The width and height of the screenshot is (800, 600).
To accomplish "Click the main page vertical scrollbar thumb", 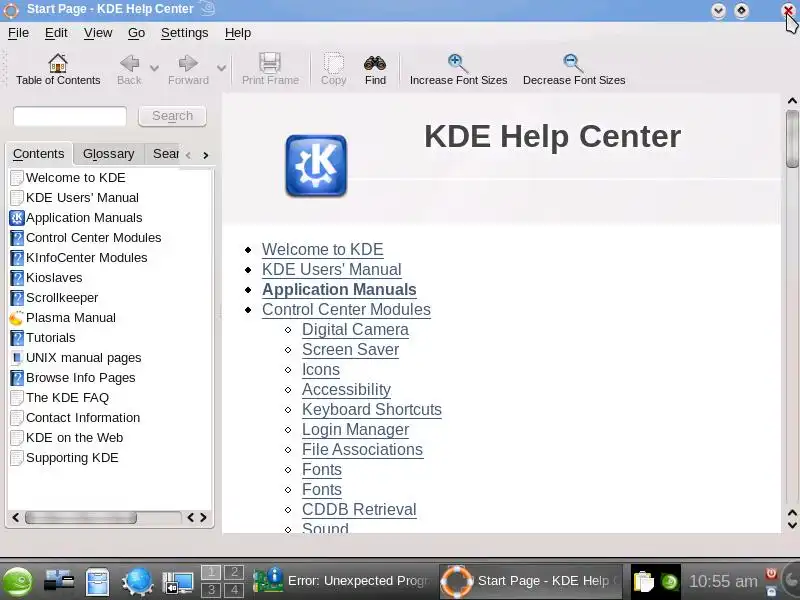I will [x=792, y=139].
